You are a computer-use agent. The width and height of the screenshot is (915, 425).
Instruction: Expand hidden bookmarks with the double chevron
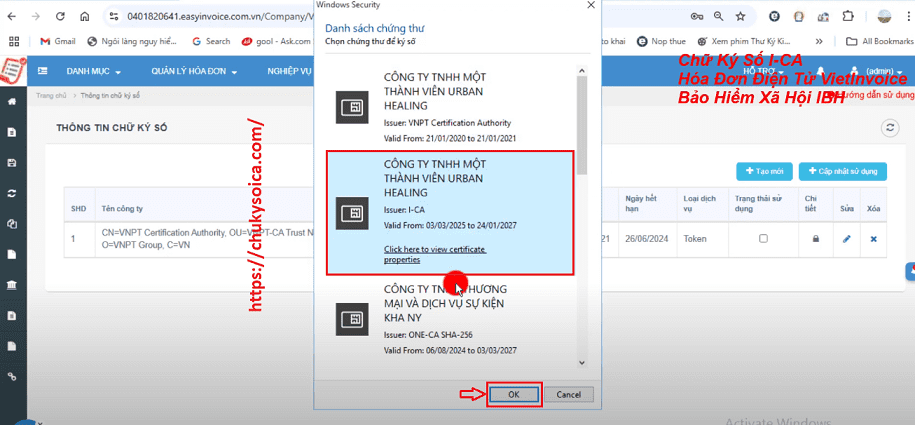(819, 41)
